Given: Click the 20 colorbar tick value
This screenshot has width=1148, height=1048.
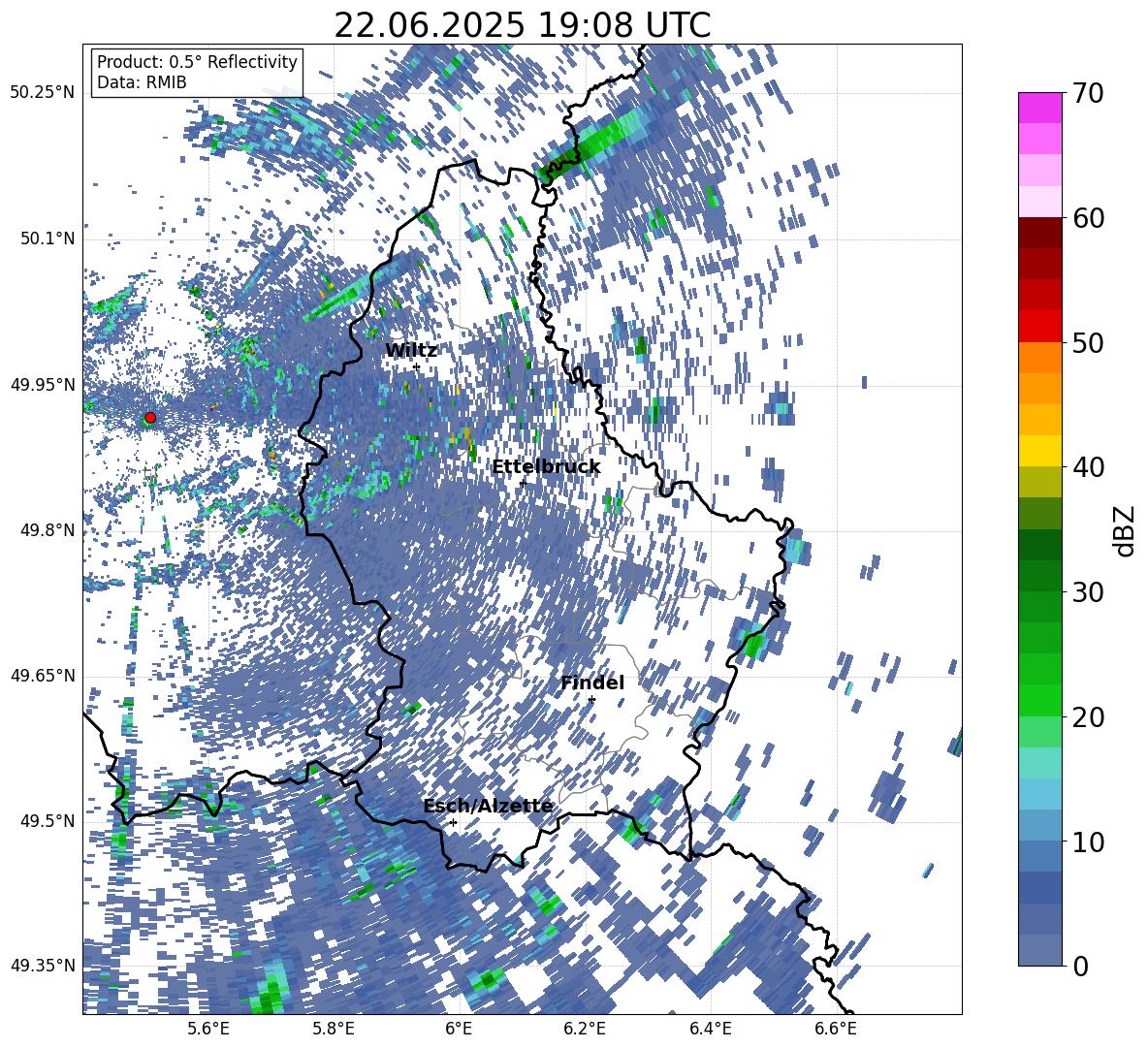Looking at the screenshot, I should pos(1089,716).
